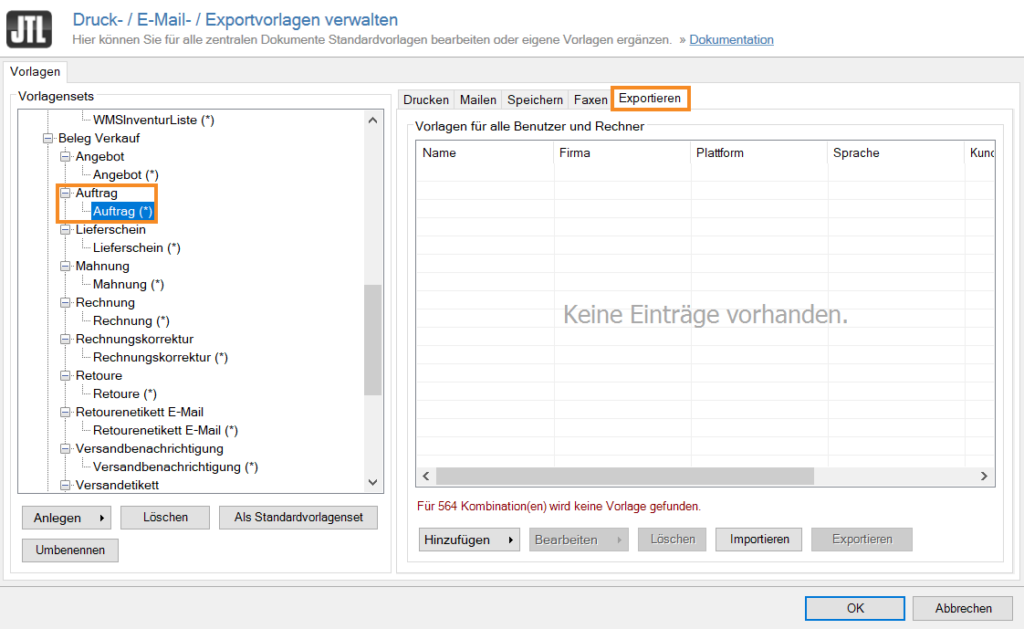Switch to the Mailen tab
The height and width of the screenshot is (629, 1024).
[478, 100]
